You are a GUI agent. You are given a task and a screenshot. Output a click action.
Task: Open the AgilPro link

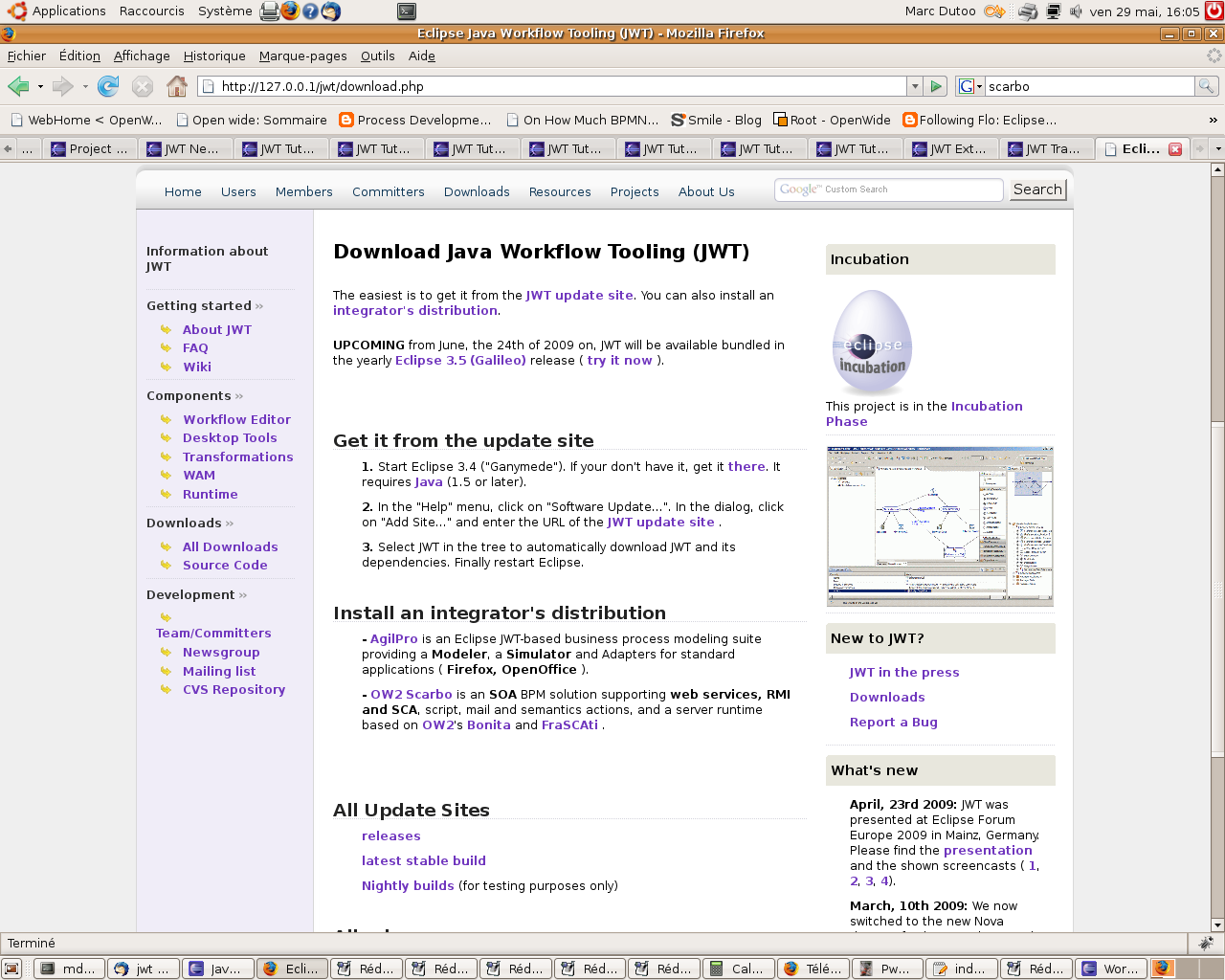[x=394, y=639]
